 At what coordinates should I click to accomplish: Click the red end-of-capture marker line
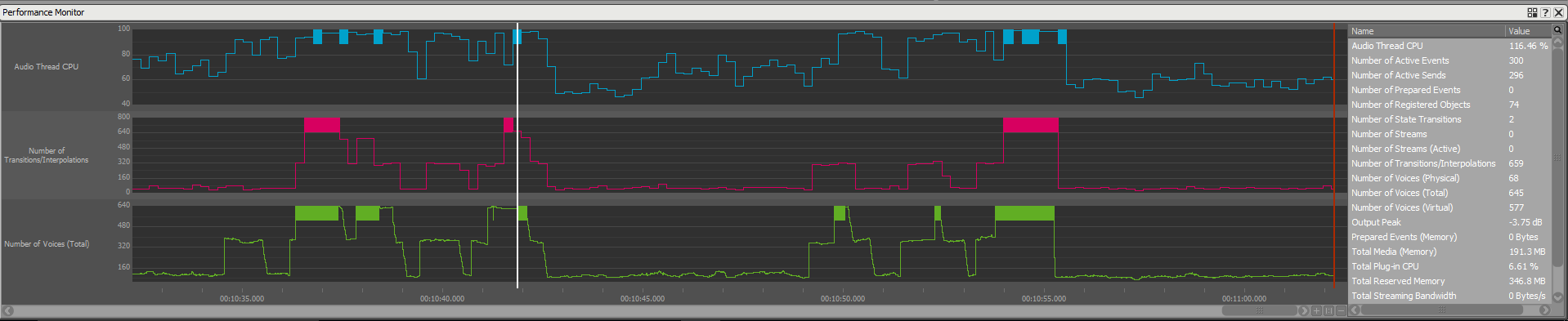tap(1334, 155)
